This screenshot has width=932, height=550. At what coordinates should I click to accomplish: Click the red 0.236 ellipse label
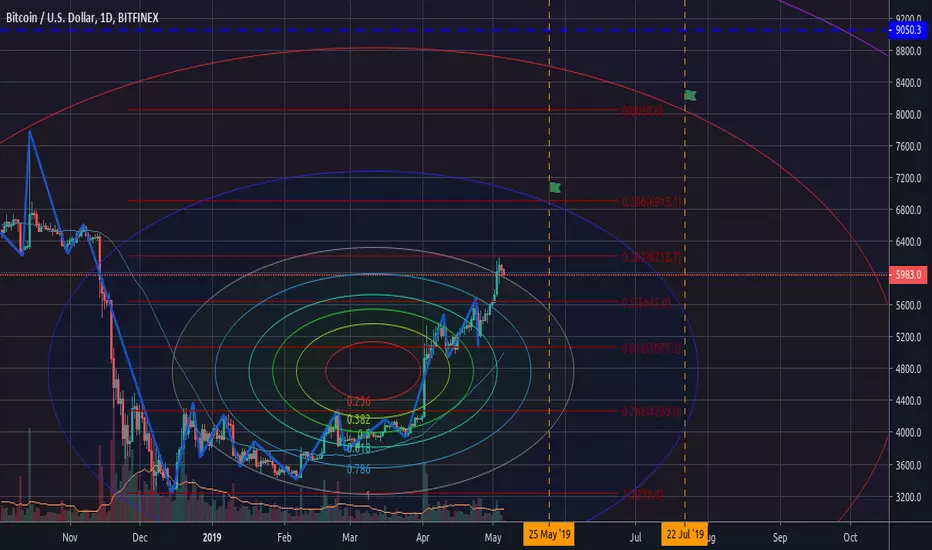coord(358,401)
